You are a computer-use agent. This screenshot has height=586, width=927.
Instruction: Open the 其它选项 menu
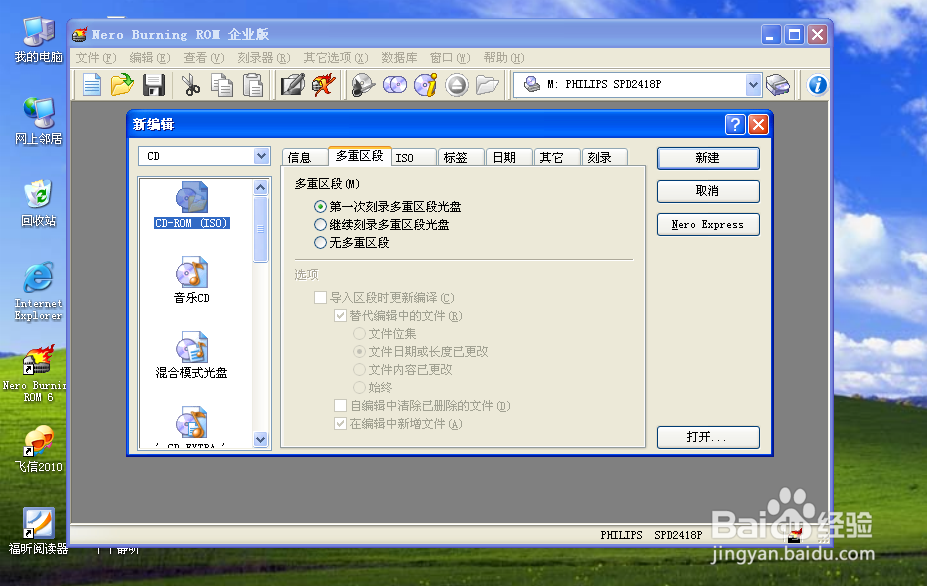coord(336,58)
